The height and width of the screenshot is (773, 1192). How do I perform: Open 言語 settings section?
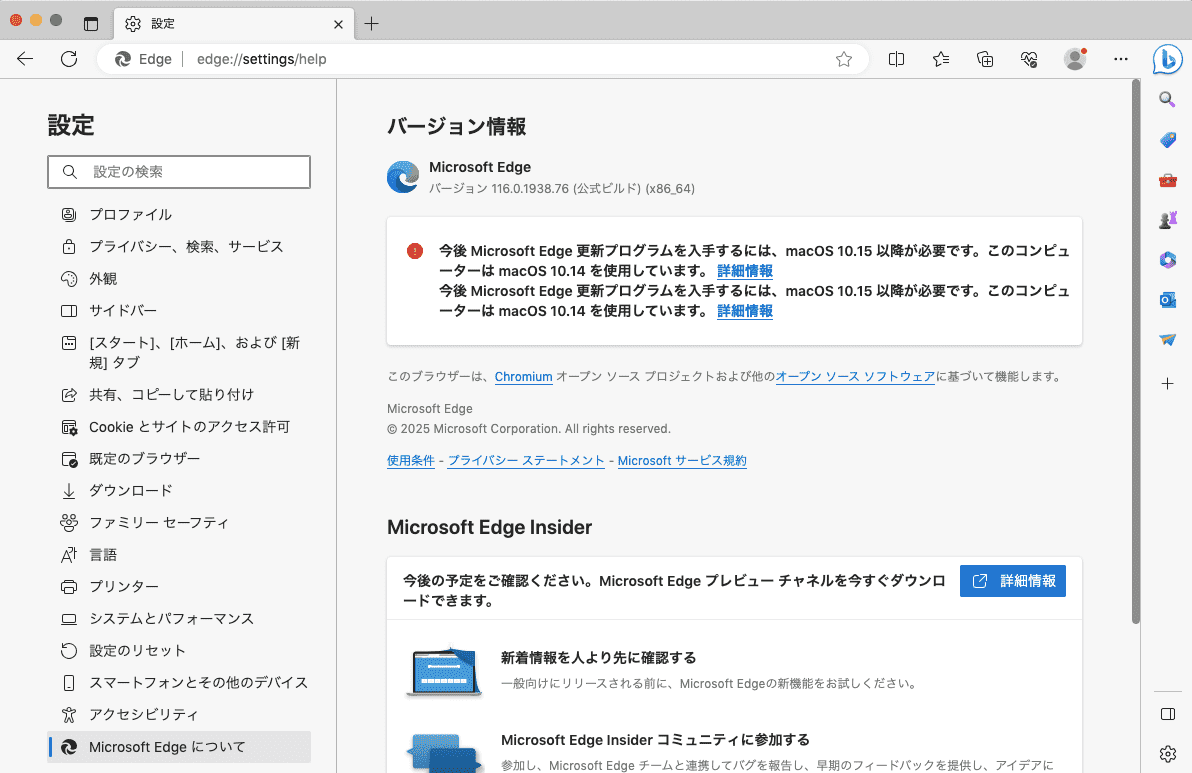pyautogui.click(x=179, y=554)
